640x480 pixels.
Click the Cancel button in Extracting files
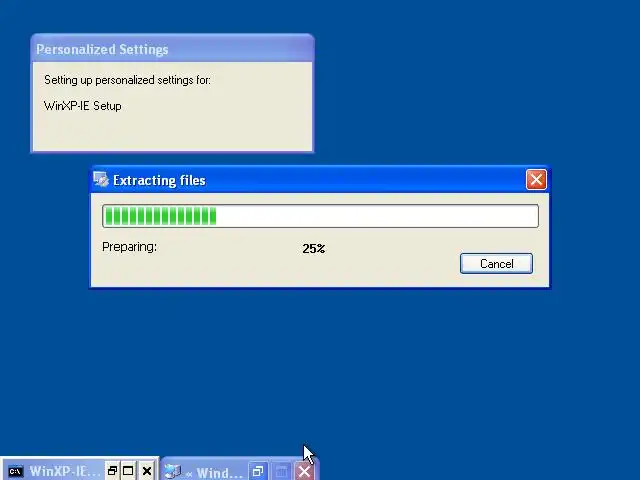[x=496, y=263]
